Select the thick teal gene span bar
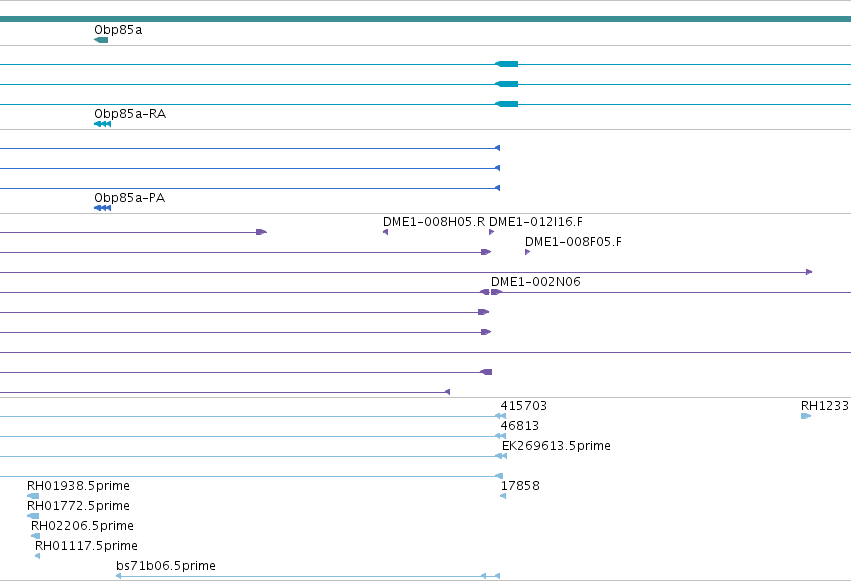The height and width of the screenshot is (581, 851). pyautogui.click(x=426, y=20)
